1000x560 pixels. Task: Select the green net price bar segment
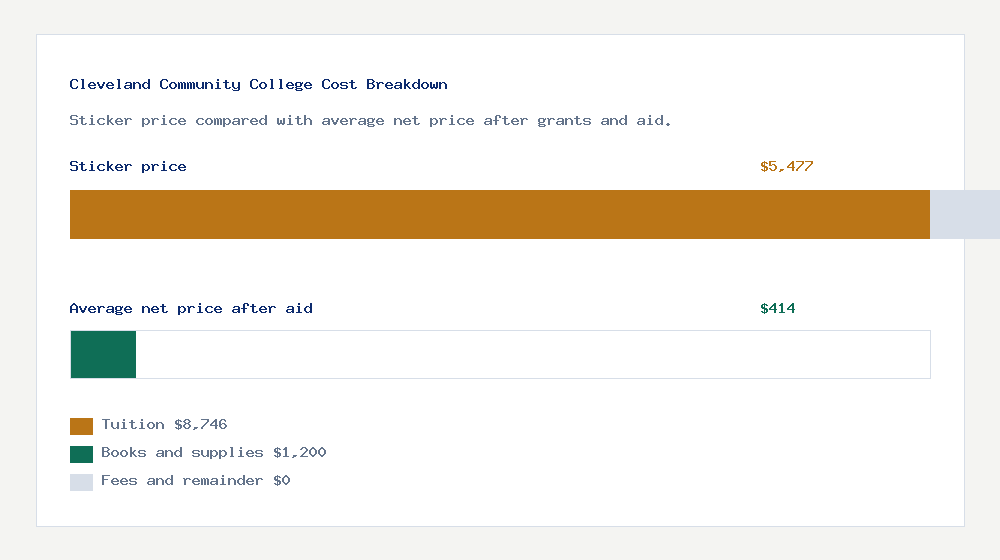pyautogui.click(x=103, y=355)
